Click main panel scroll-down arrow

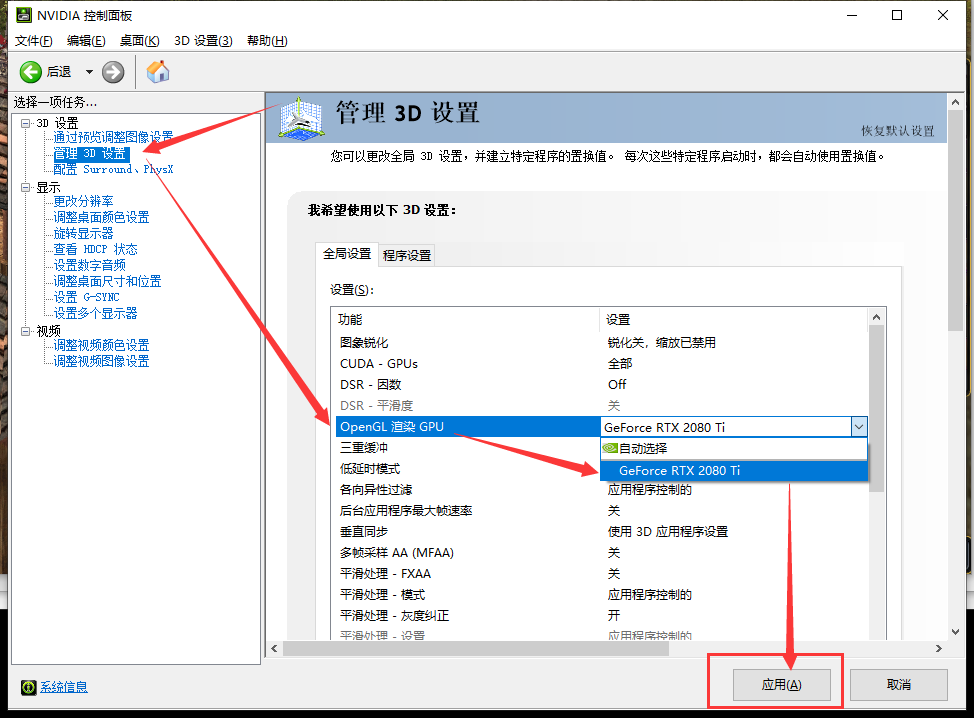click(955, 632)
